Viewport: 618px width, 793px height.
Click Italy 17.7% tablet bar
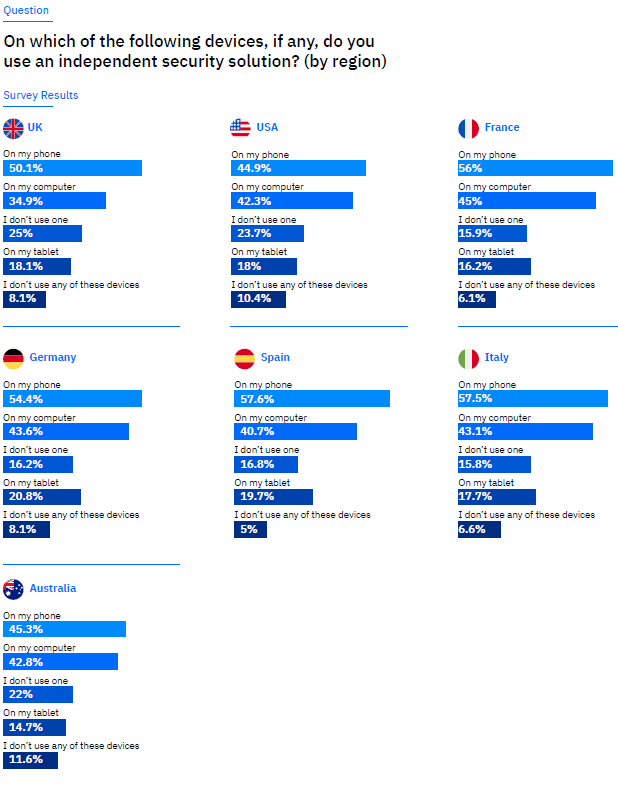pyautogui.click(x=497, y=497)
